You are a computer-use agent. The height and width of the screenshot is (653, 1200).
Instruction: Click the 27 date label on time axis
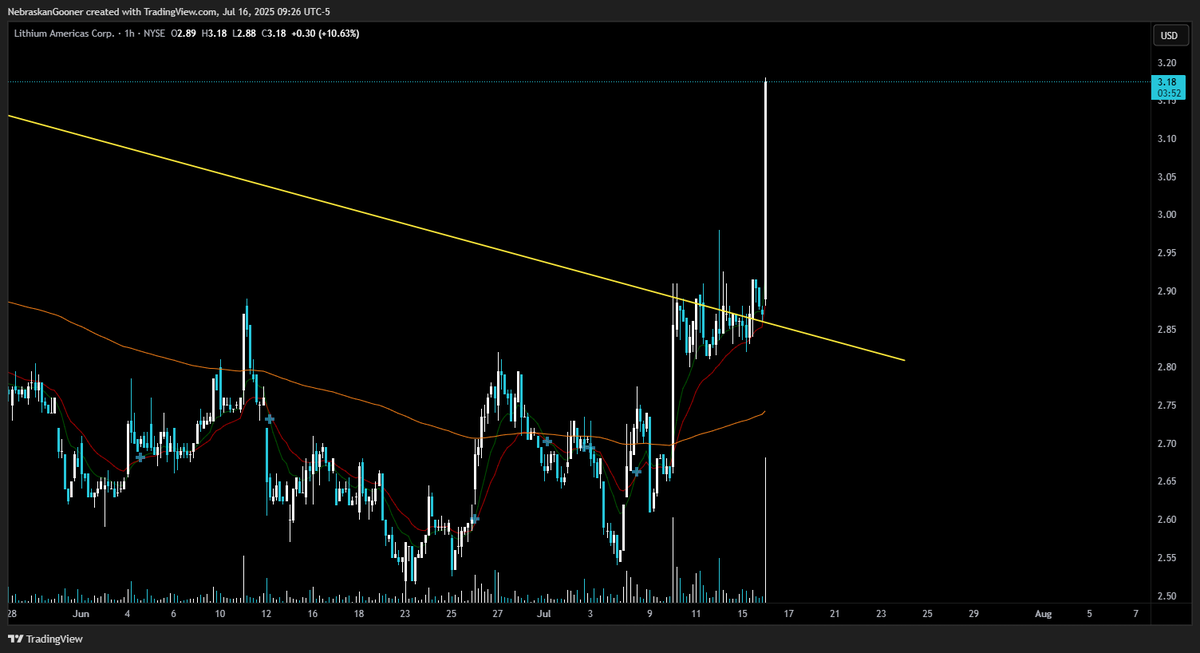497,615
